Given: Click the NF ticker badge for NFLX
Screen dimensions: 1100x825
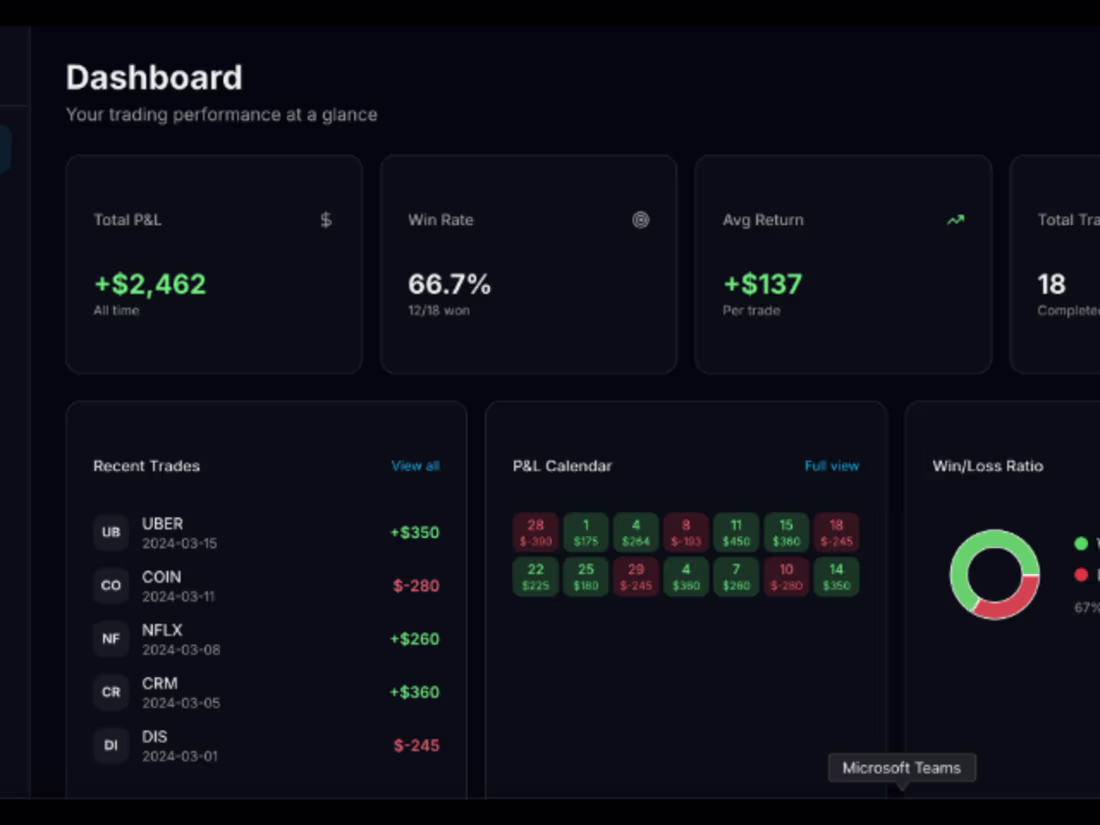Looking at the screenshot, I should pyautogui.click(x=111, y=638).
